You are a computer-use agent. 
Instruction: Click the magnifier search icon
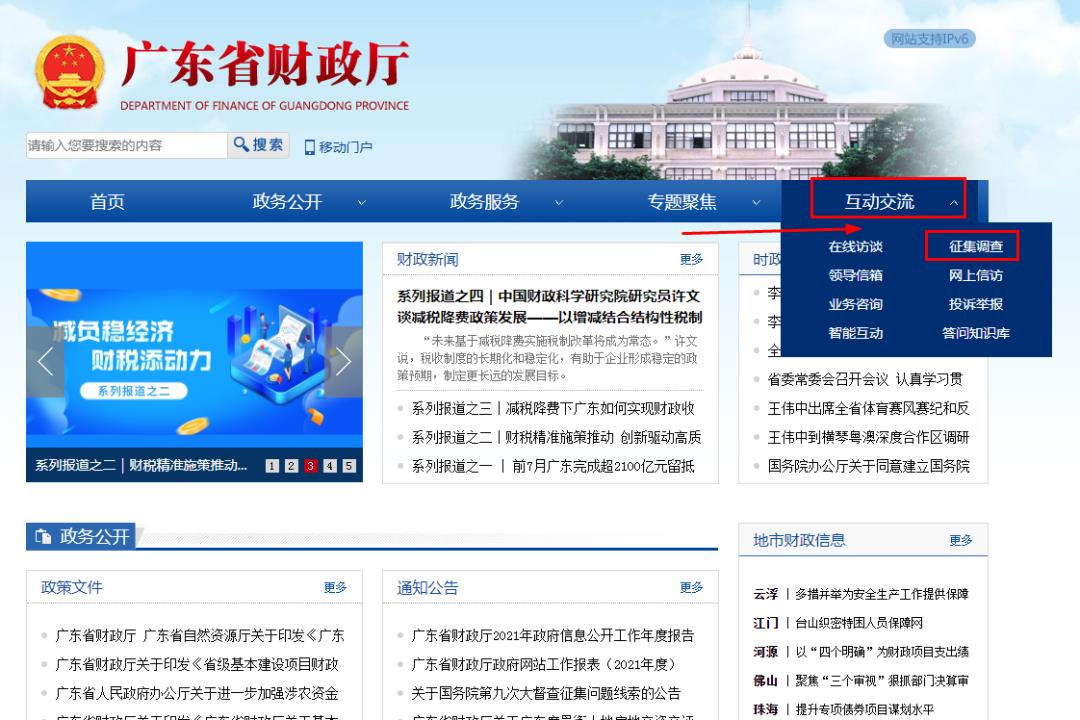pyautogui.click(x=241, y=144)
